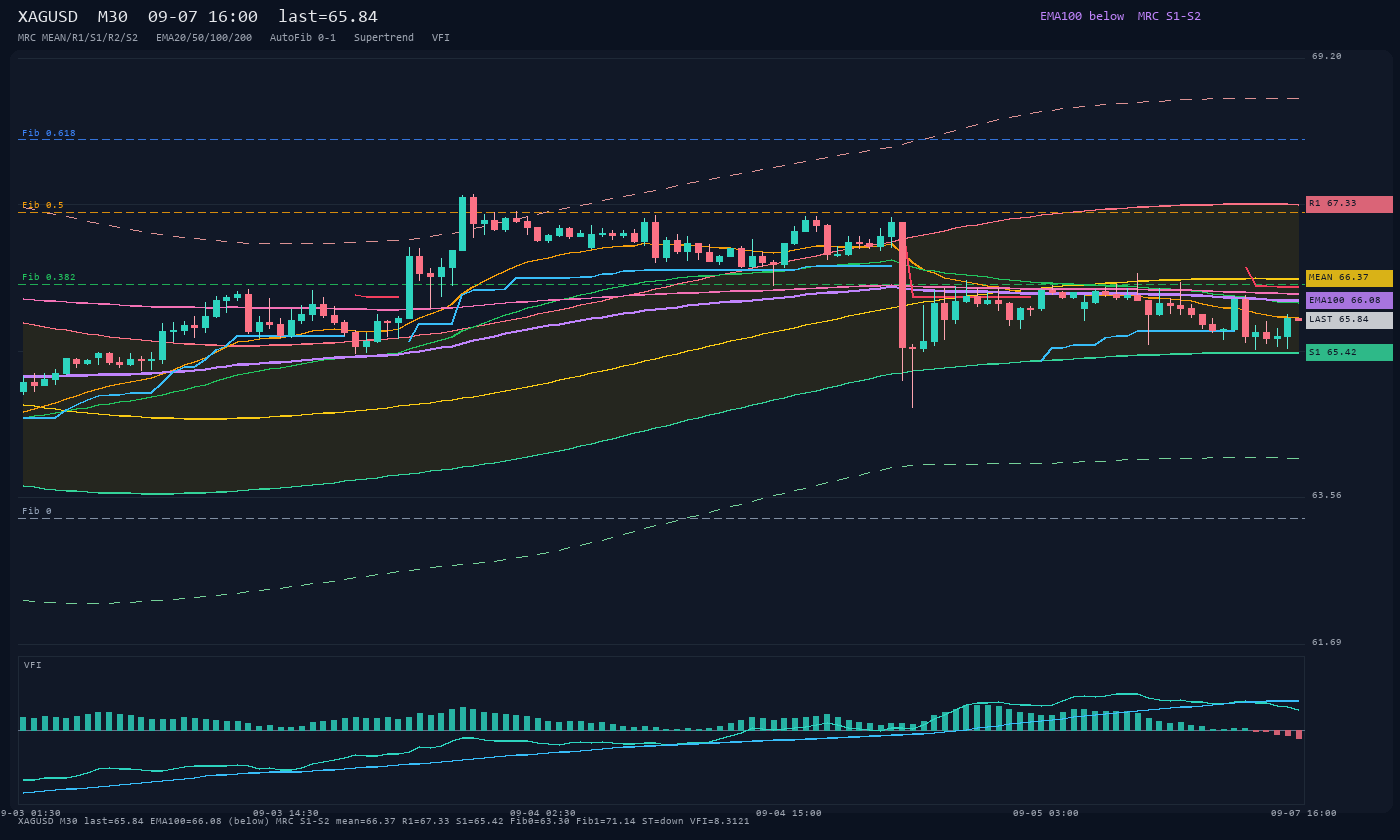The width and height of the screenshot is (1400, 840).
Task: Click the R1 67.33 price label
Action: (x=1349, y=204)
